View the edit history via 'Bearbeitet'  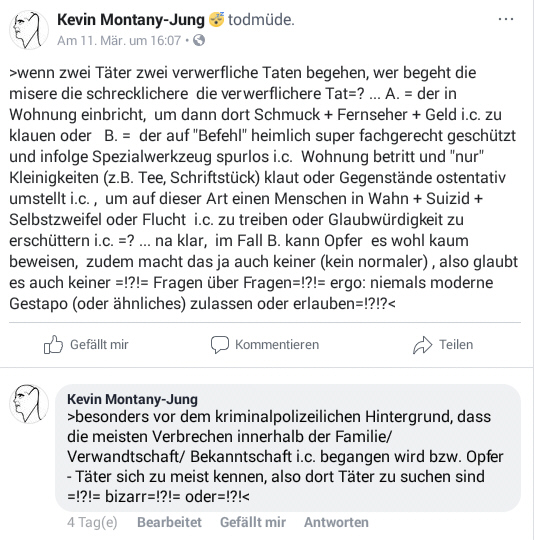pos(169,522)
